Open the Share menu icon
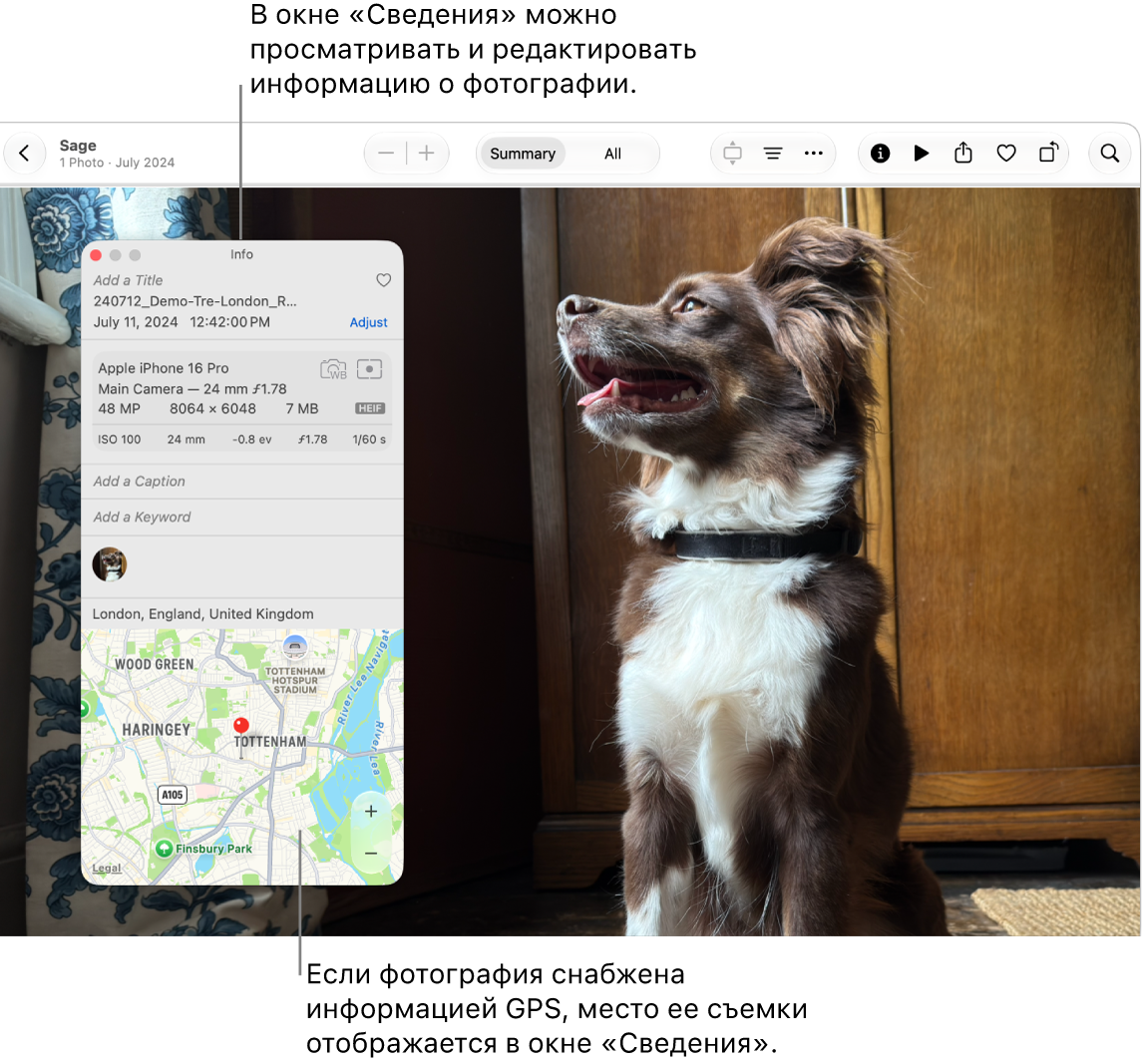Image resolution: width=1143 pixels, height=1064 pixels. [x=963, y=153]
